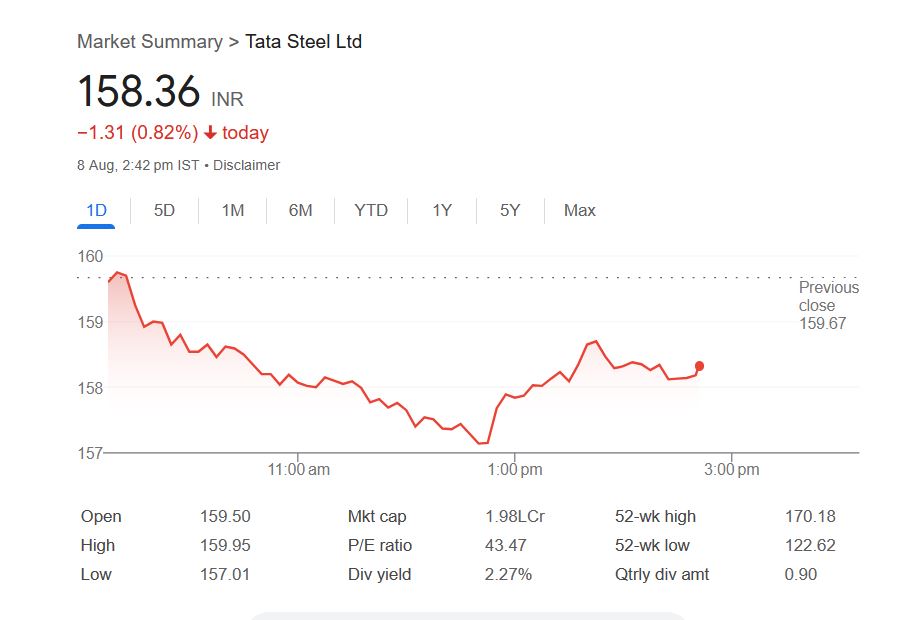View the 1Y chart range
918x620 pixels.
click(x=442, y=210)
